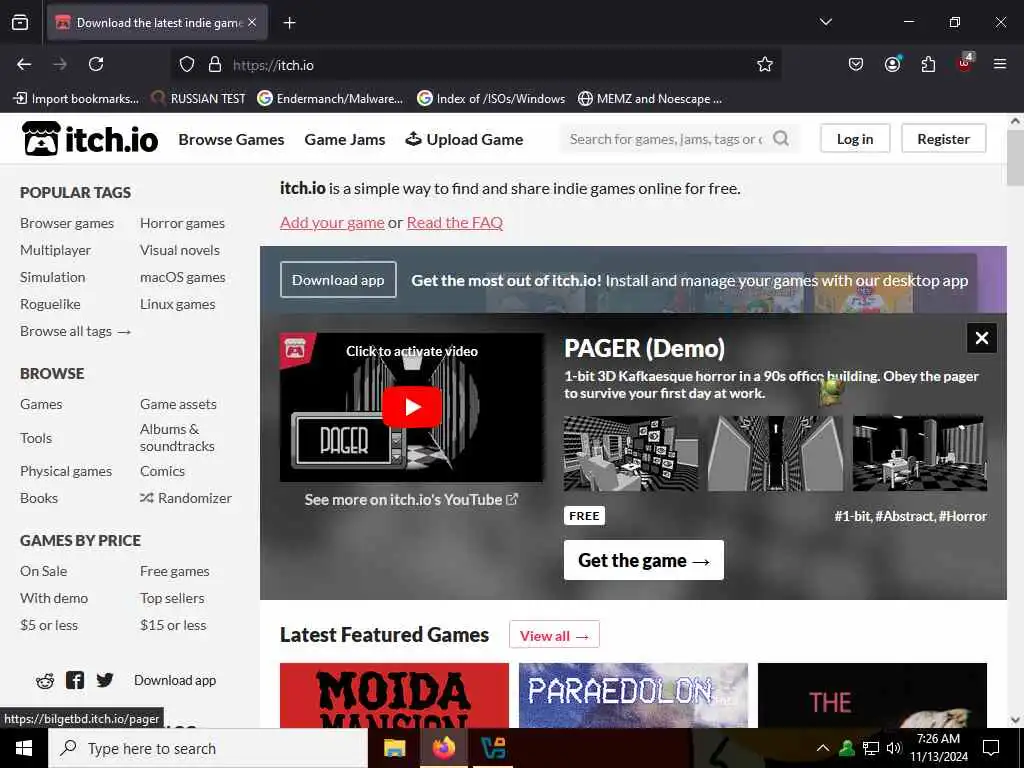Click the itch.io logo
1024x768 pixels.
point(90,138)
